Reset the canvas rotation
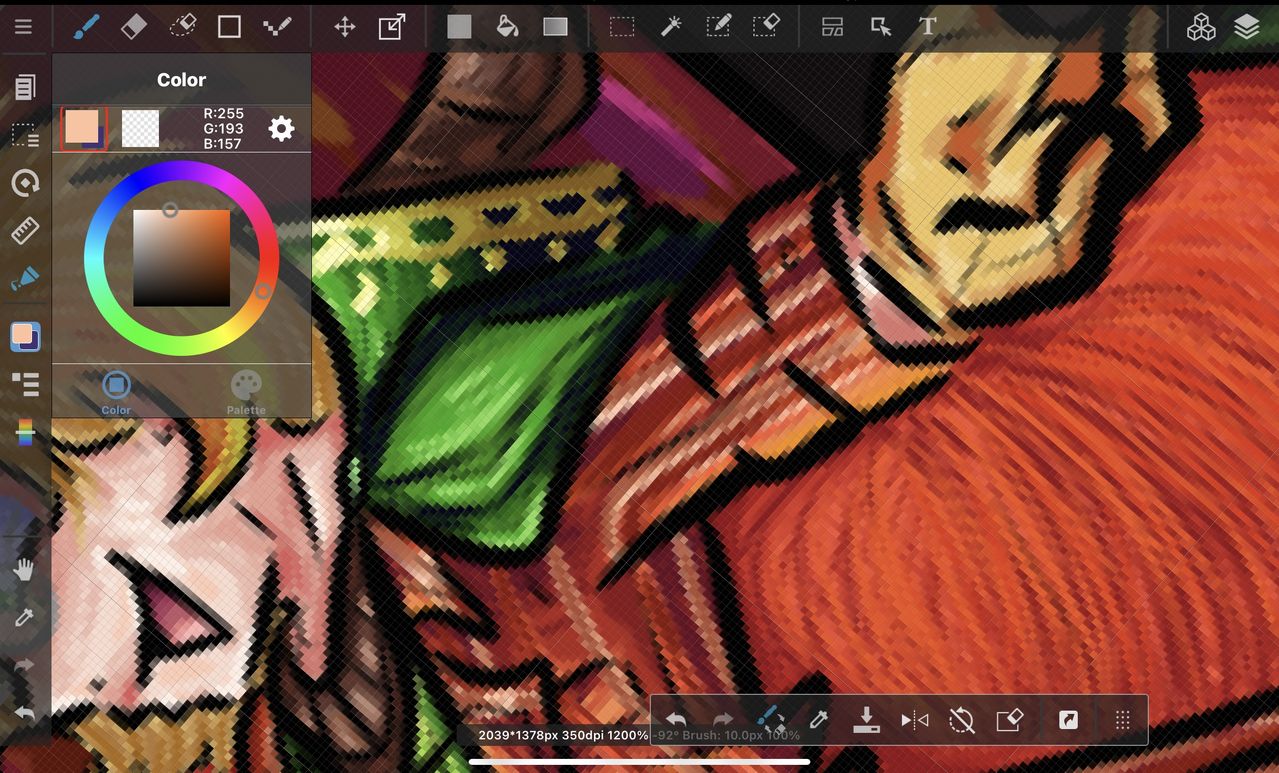1279x773 pixels. (x=960, y=719)
